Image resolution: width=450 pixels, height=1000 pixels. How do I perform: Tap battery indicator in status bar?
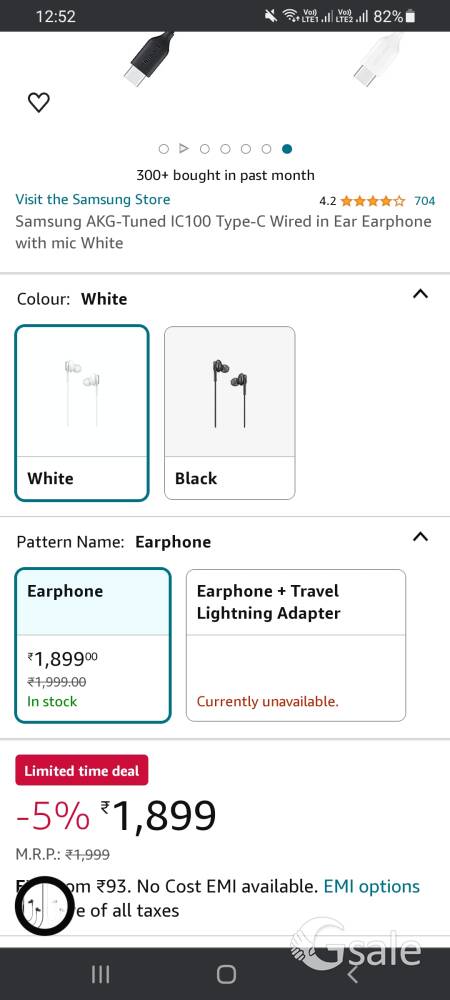[x=410, y=16]
